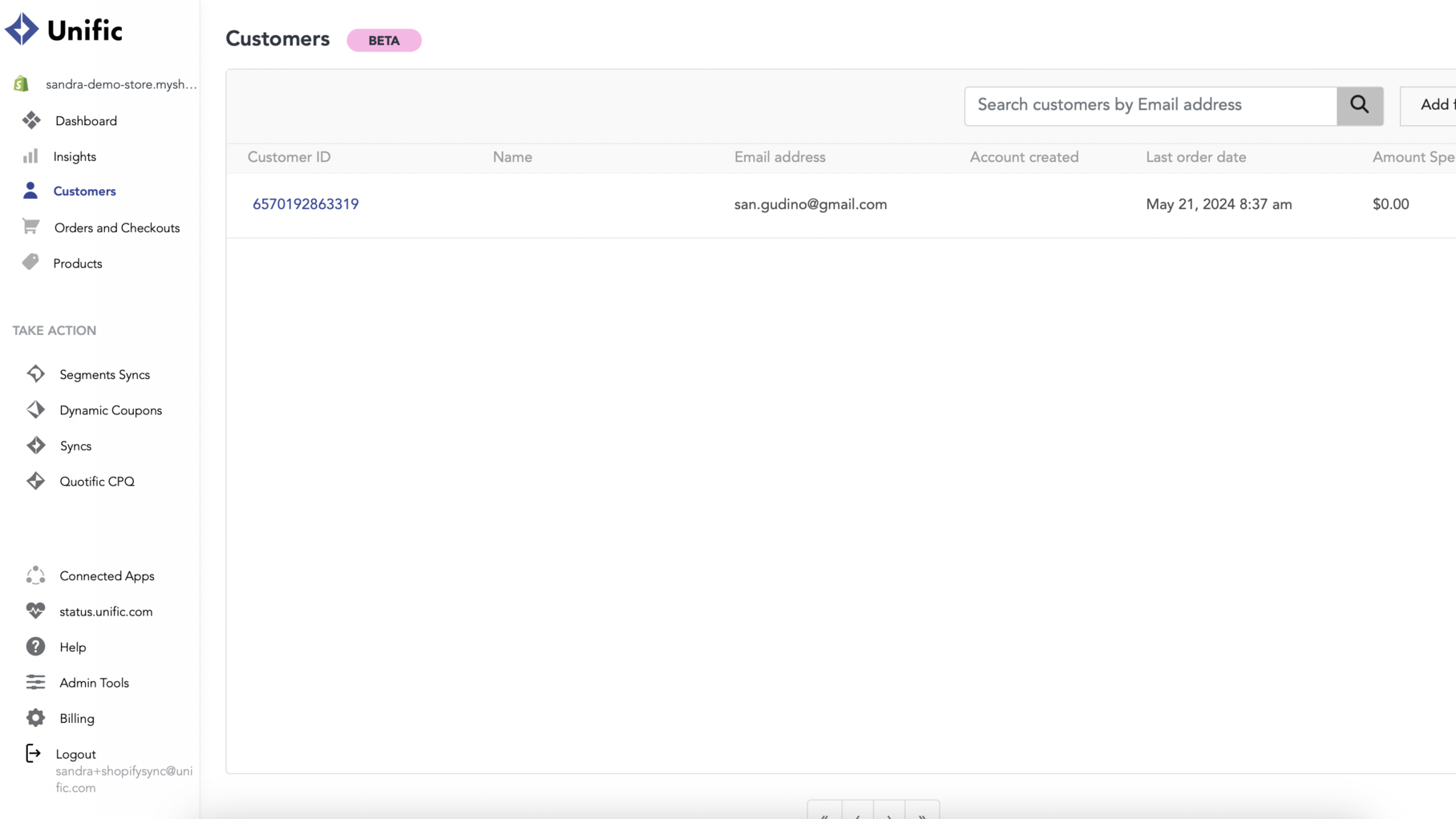1456x819 pixels.
Task: Sort by Last order date column header
Action: [1195, 158]
